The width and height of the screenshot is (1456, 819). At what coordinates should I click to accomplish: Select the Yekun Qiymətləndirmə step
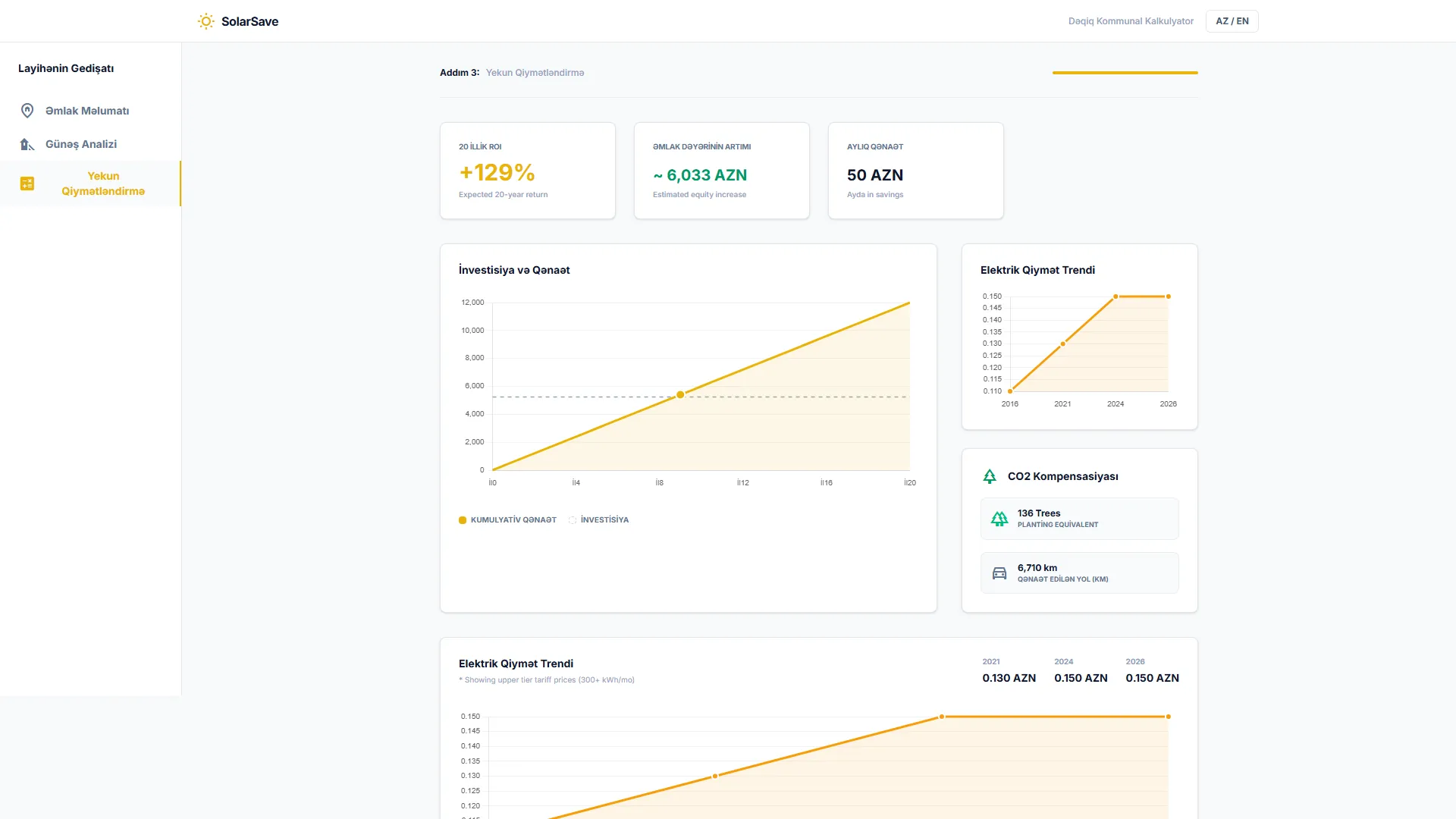pyautogui.click(x=90, y=184)
